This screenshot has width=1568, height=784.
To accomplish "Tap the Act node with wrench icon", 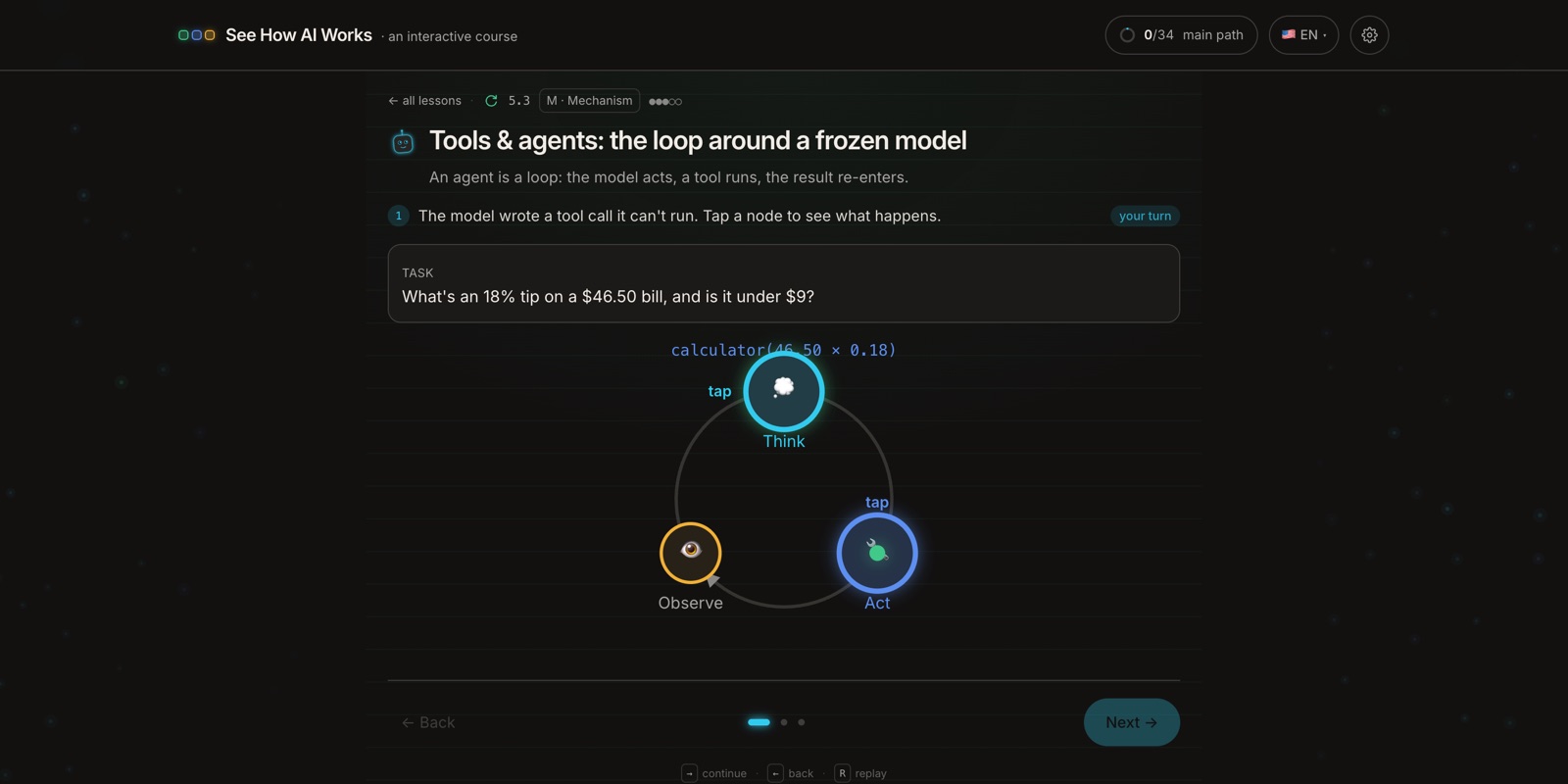I will tap(877, 553).
